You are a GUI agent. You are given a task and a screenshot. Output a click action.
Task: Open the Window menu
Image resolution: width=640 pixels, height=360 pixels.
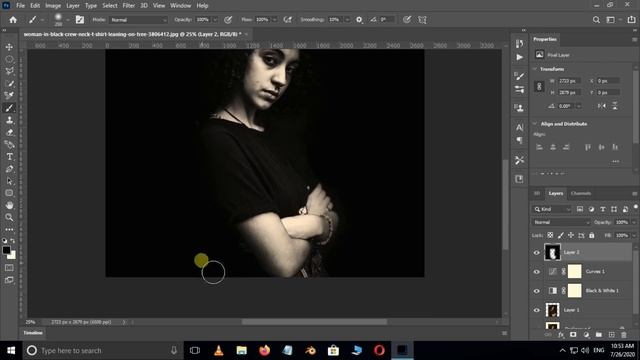pyautogui.click(x=180, y=6)
